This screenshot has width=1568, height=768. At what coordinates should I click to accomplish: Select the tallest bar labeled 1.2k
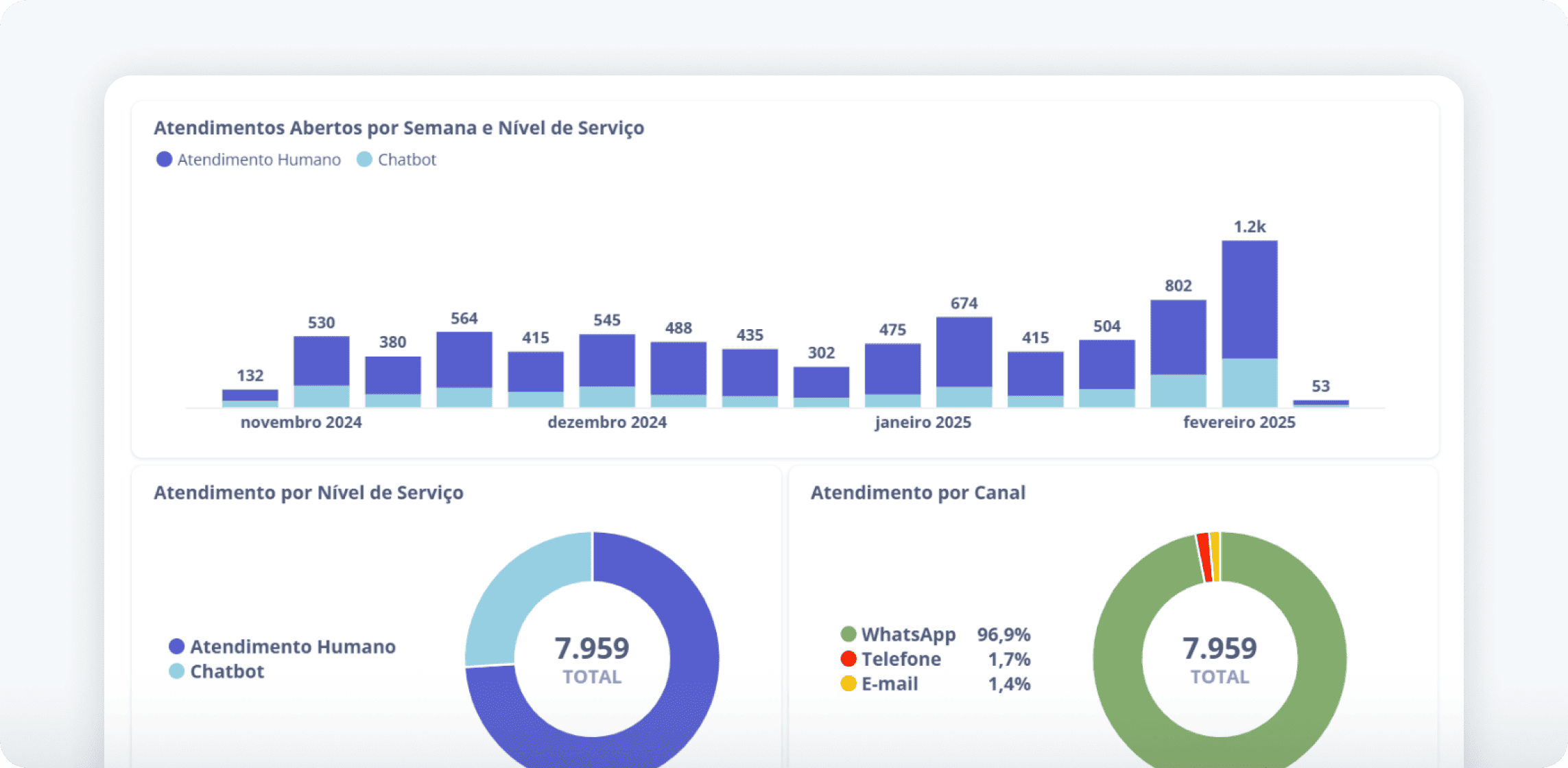pyautogui.click(x=1249, y=324)
